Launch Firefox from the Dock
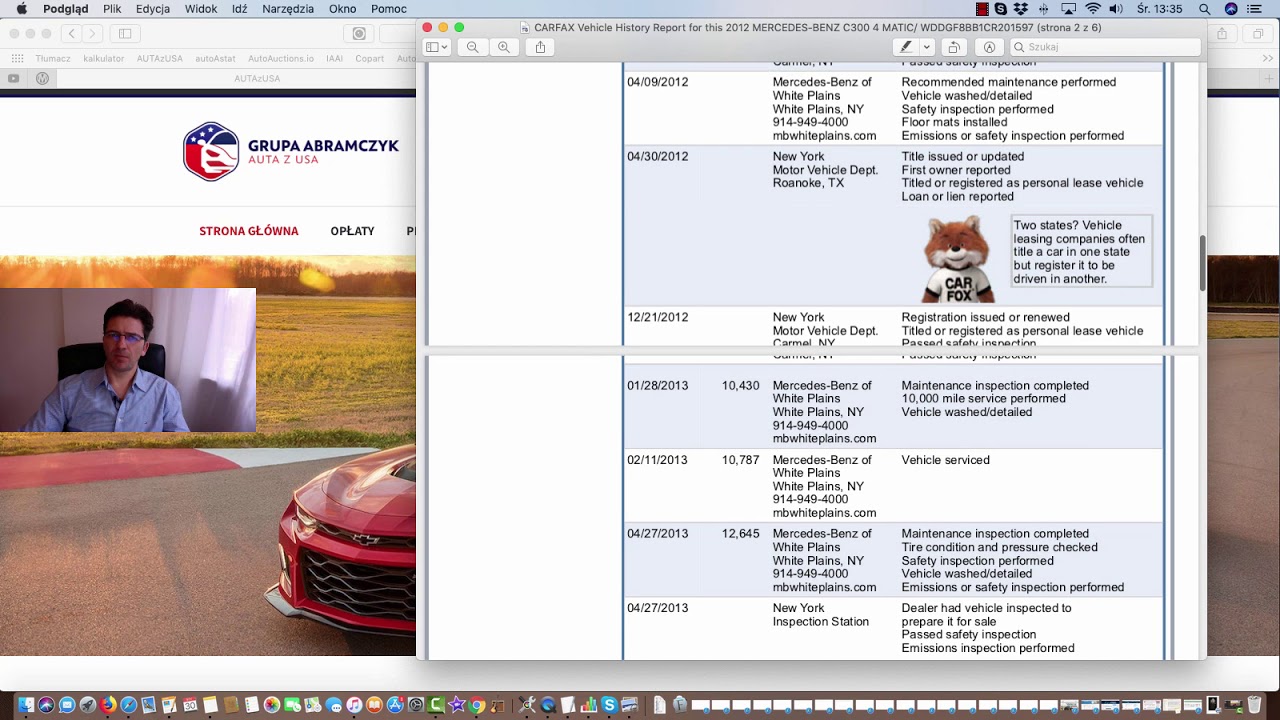The width and height of the screenshot is (1280, 720). click(x=108, y=705)
